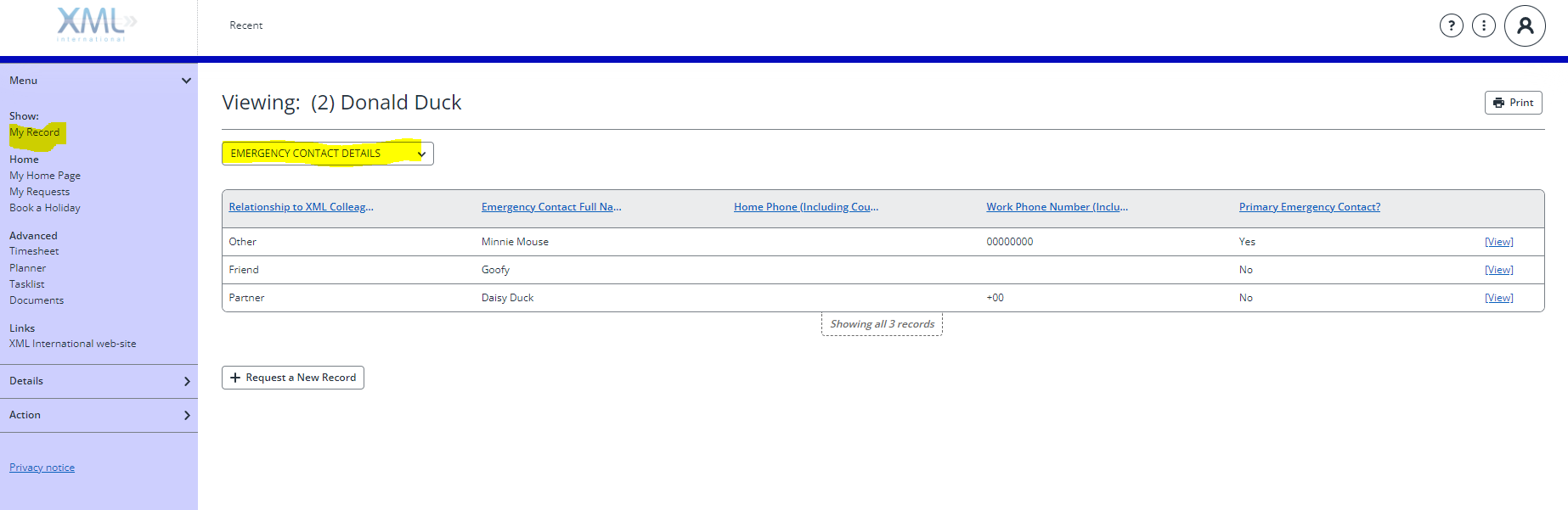Visit XML International web-site link
Viewport: 1568px width, 510px height.
[73, 344]
